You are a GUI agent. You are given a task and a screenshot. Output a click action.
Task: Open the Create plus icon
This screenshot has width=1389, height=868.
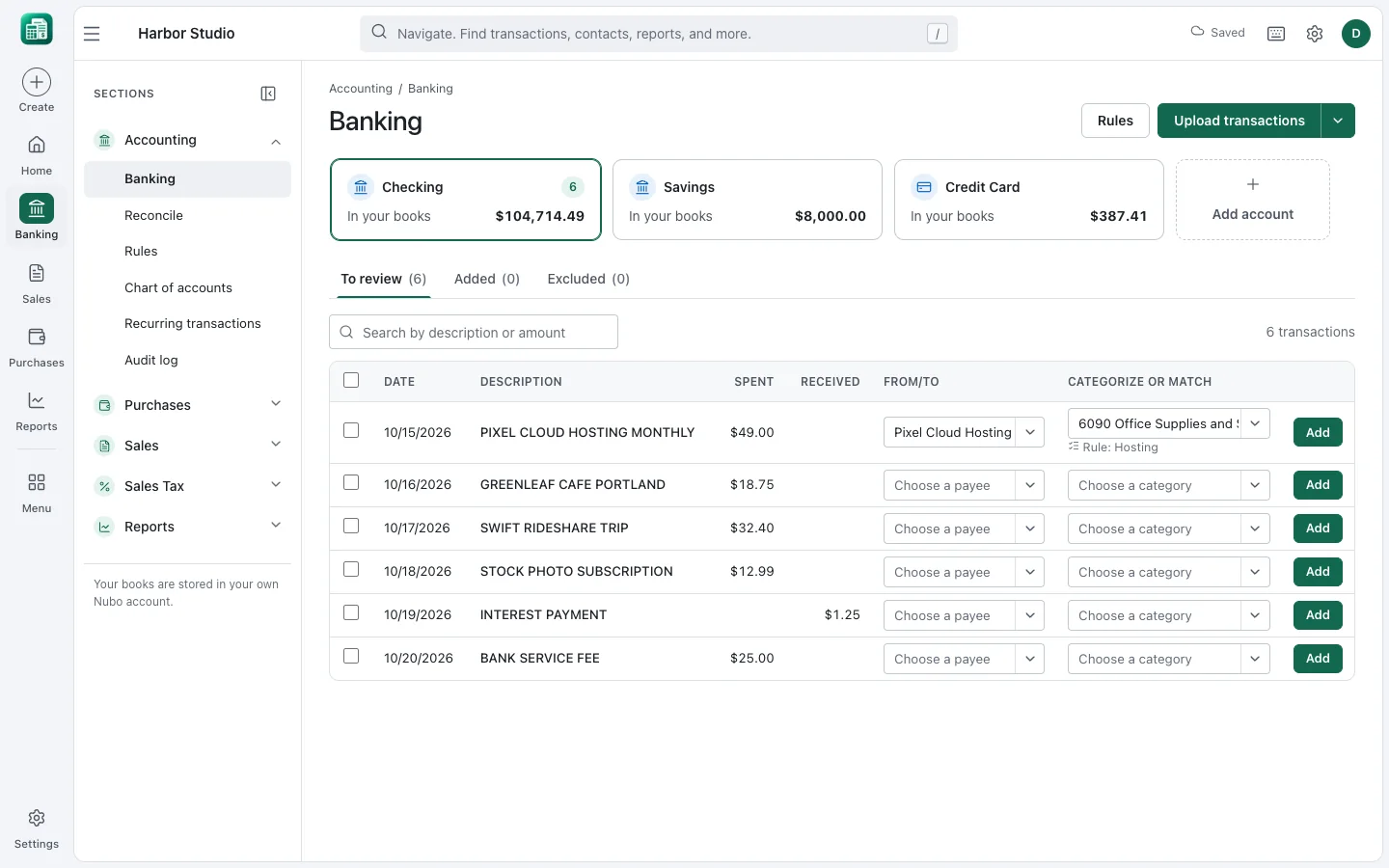[37, 82]
